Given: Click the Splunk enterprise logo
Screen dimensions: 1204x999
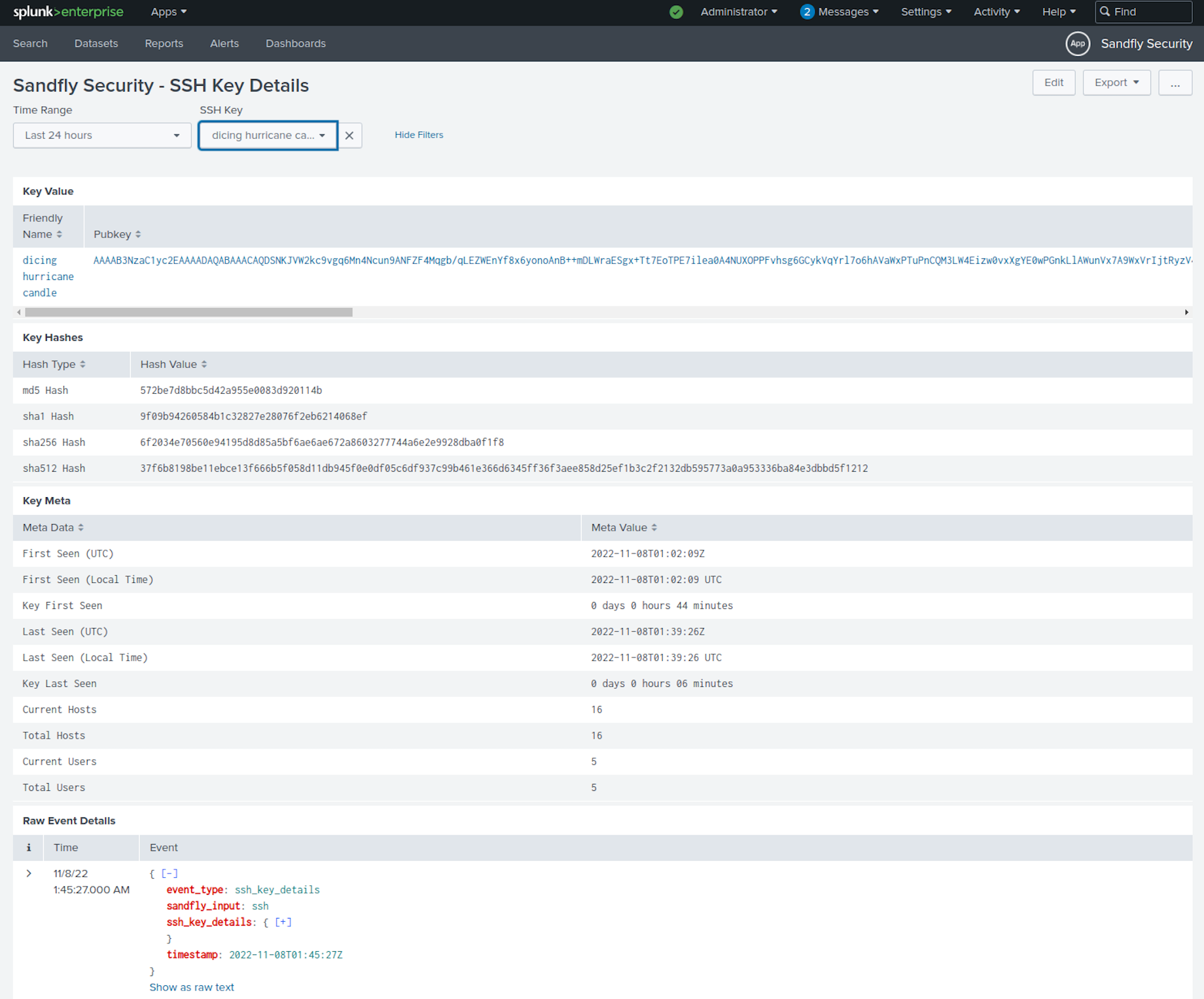Looking at the screenshot, I should pyautogui.click(x=68, y=12).
